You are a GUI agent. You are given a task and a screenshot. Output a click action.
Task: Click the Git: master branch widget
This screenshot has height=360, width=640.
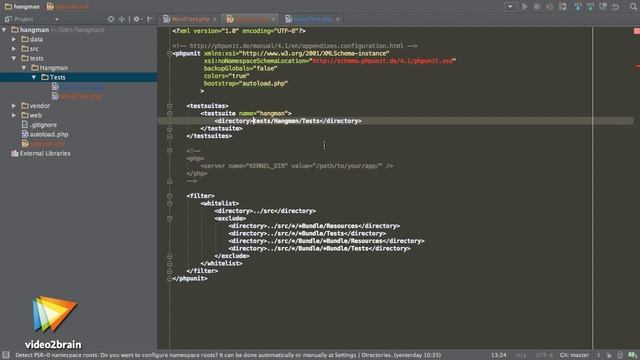click(574, 355)
